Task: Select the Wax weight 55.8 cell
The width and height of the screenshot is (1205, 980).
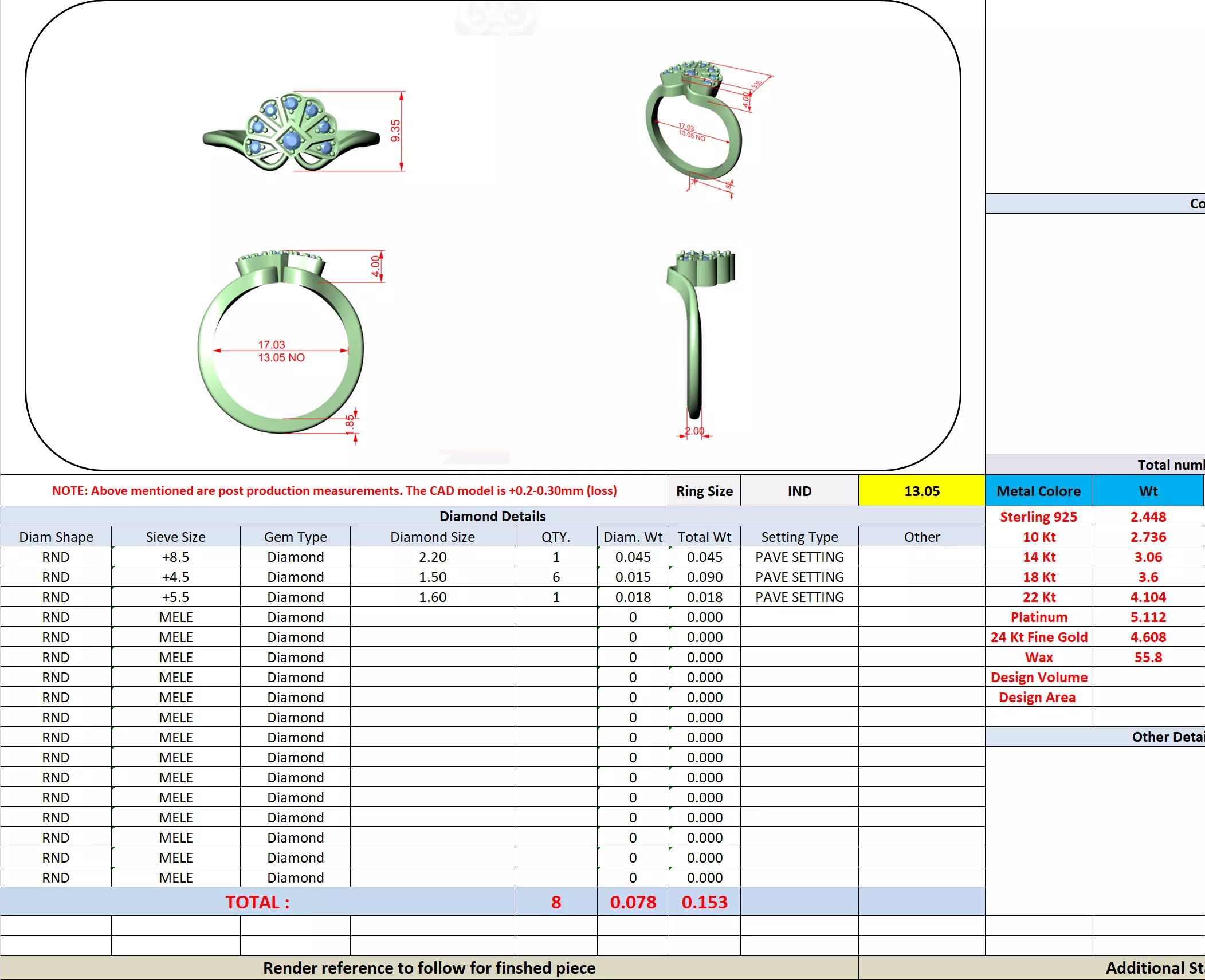Action: click(x=1148, y=657)
